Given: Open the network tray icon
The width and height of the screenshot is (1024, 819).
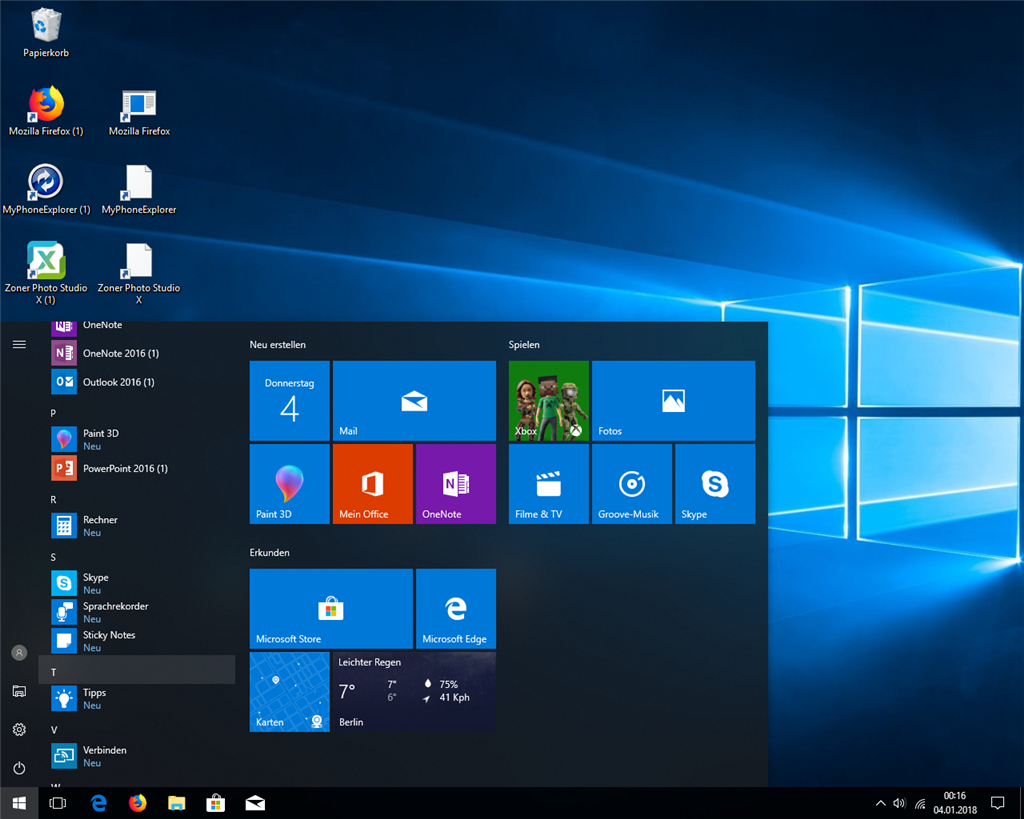Looking at the screenshot, I should pyautogui.click(x=920, y=803).
